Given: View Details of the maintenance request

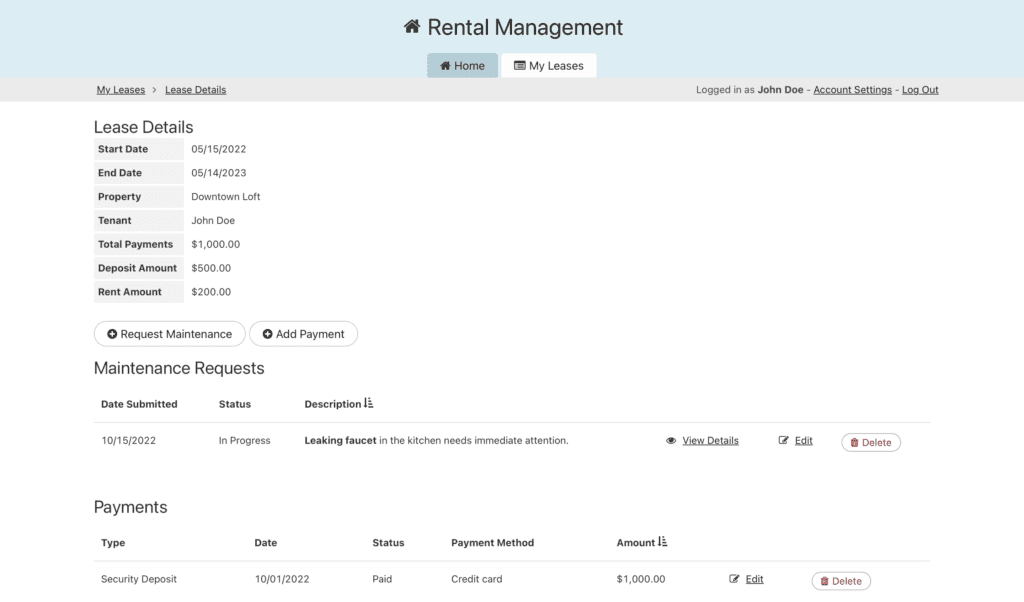Looking at the screenshot, I should click(710, 441).
